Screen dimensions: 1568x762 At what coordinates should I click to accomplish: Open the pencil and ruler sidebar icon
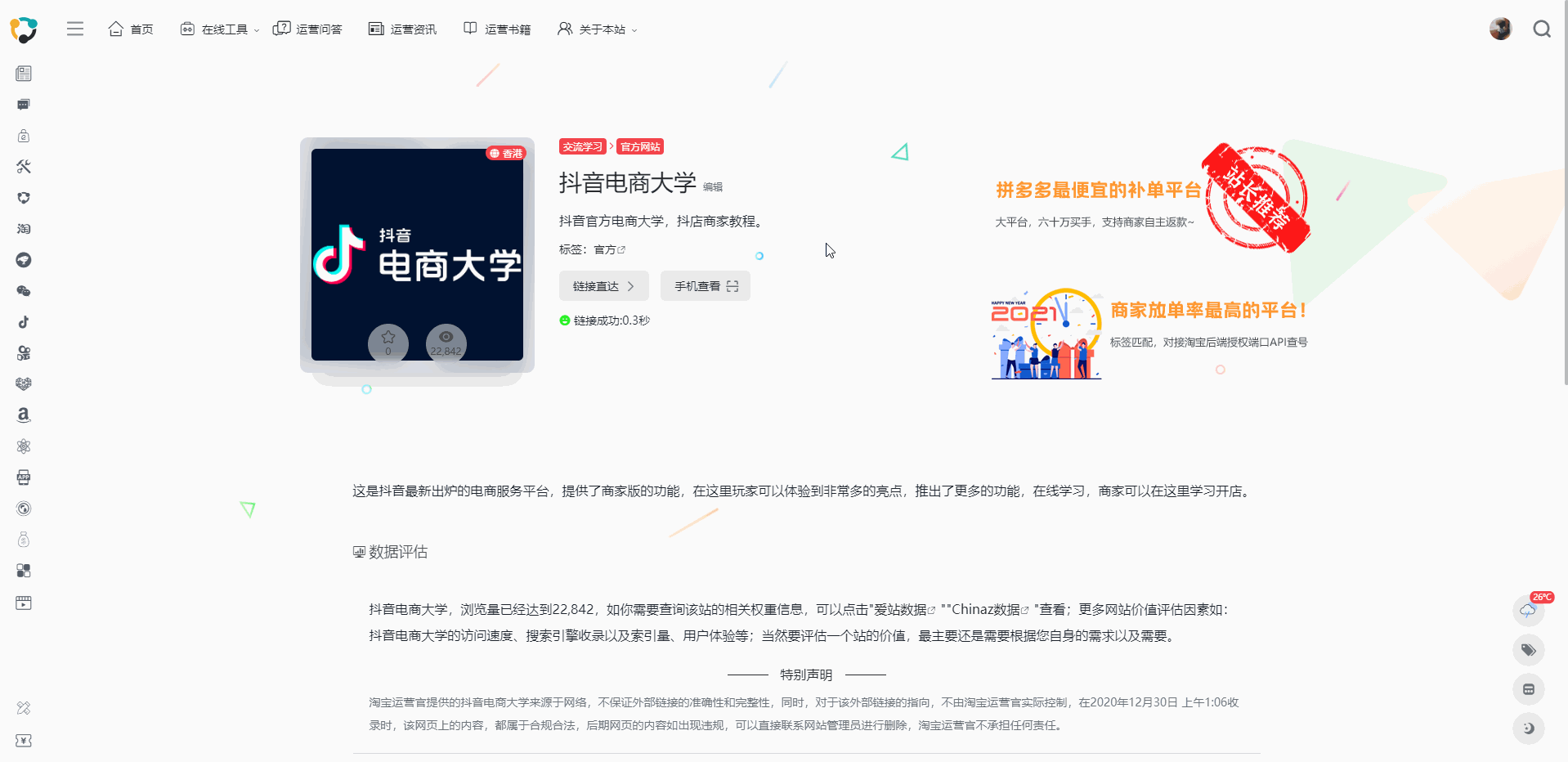pos(24,708)
